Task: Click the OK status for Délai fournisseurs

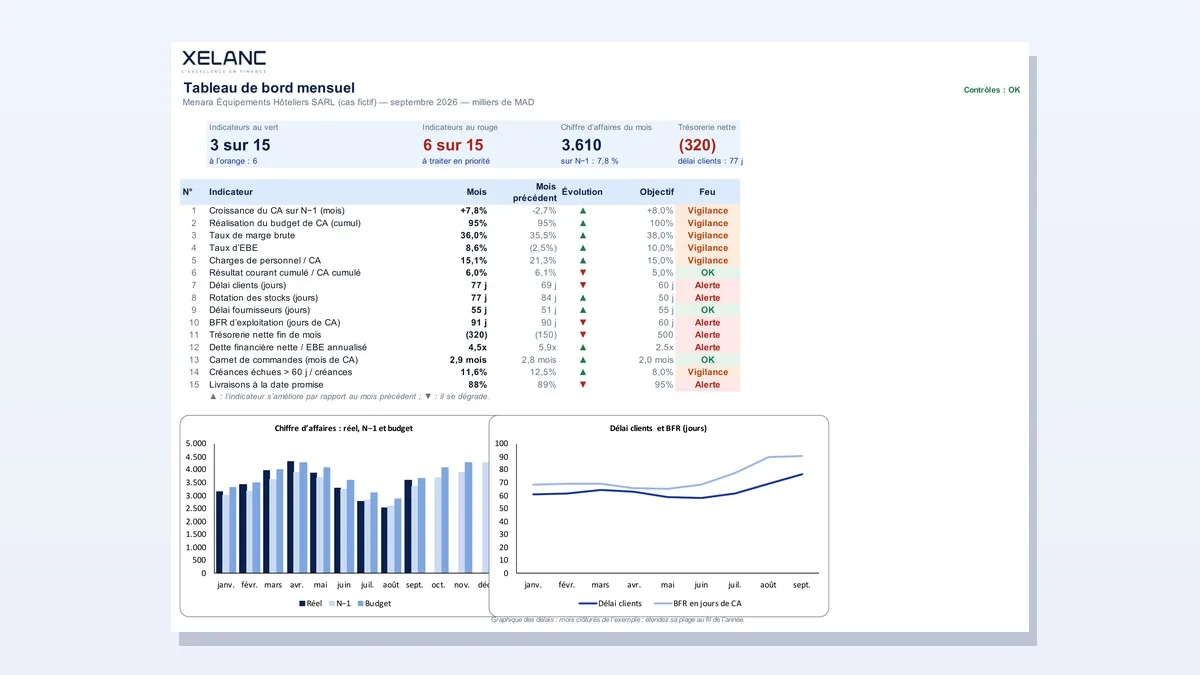Action: (x=708, y=310)
